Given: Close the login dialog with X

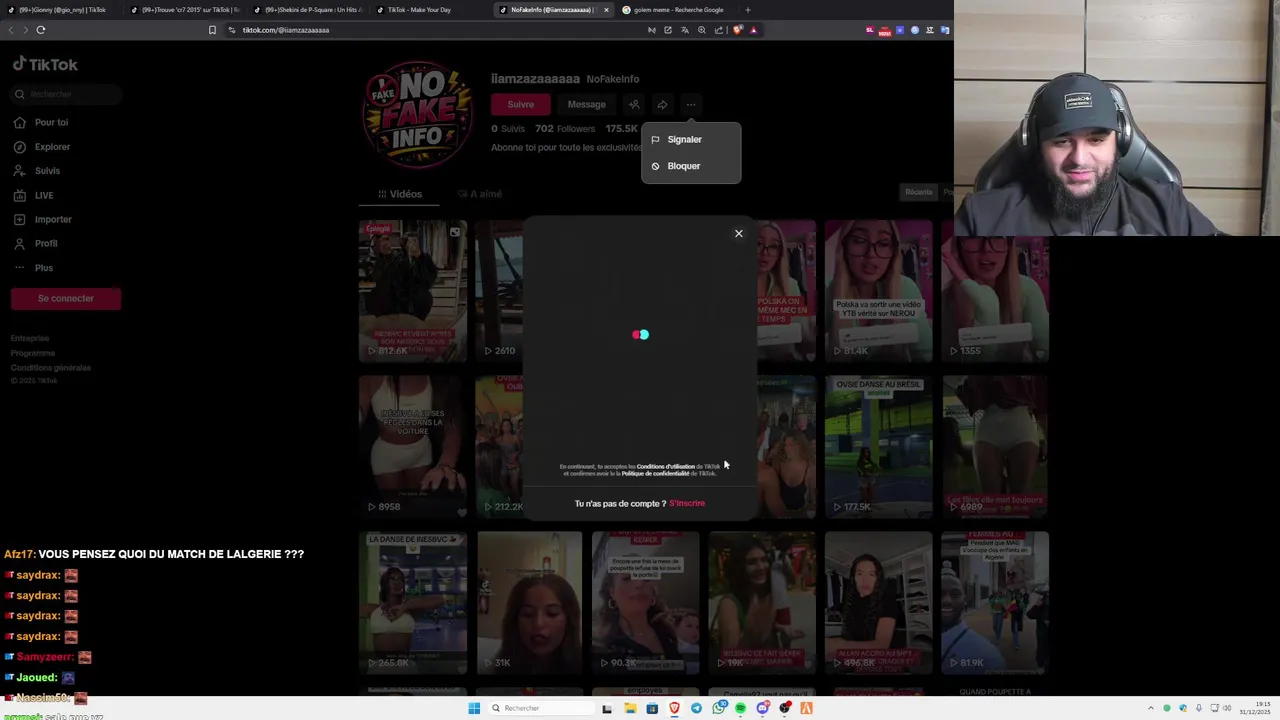Looking at the screenshot, I should [739, 234].
